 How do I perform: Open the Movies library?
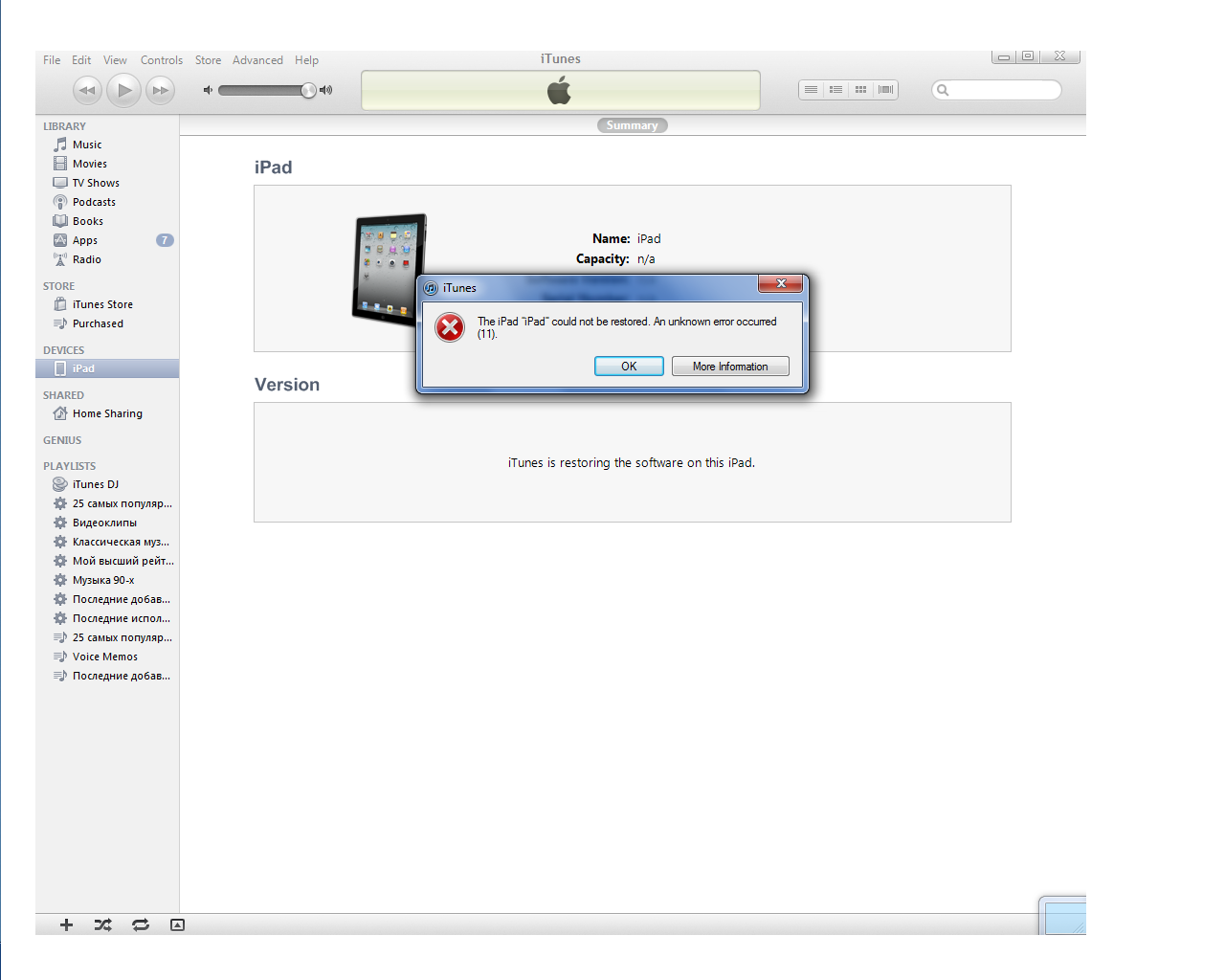[x=90, y=164]
